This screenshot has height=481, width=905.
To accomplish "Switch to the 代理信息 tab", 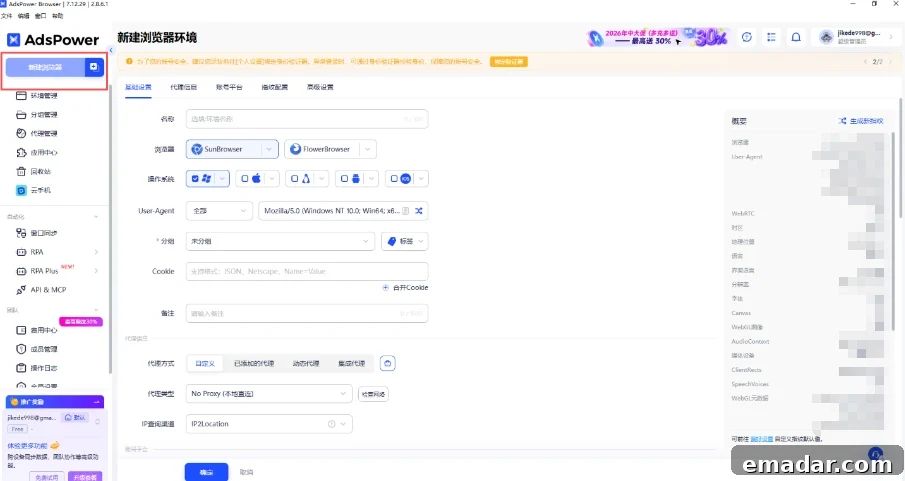I will click(x=184, y=87).
